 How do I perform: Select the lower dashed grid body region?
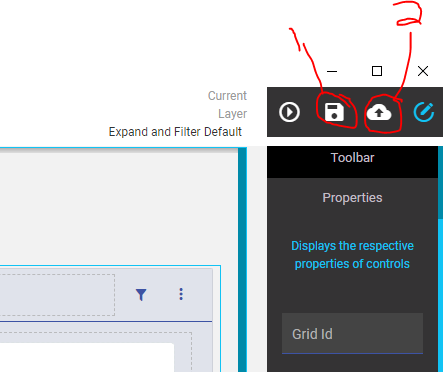point(96,352)
